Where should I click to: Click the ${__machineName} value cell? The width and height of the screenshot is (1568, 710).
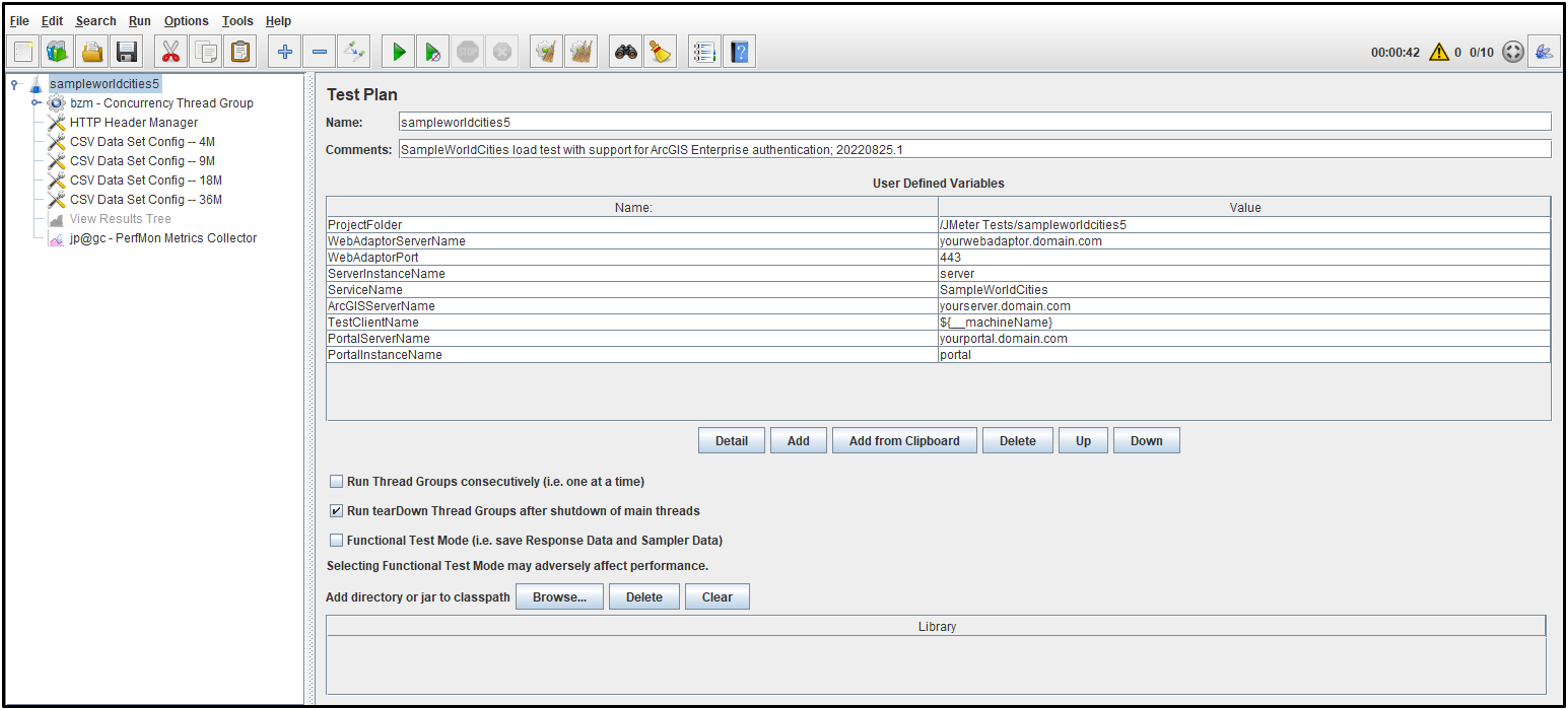tap(1244, 322)
